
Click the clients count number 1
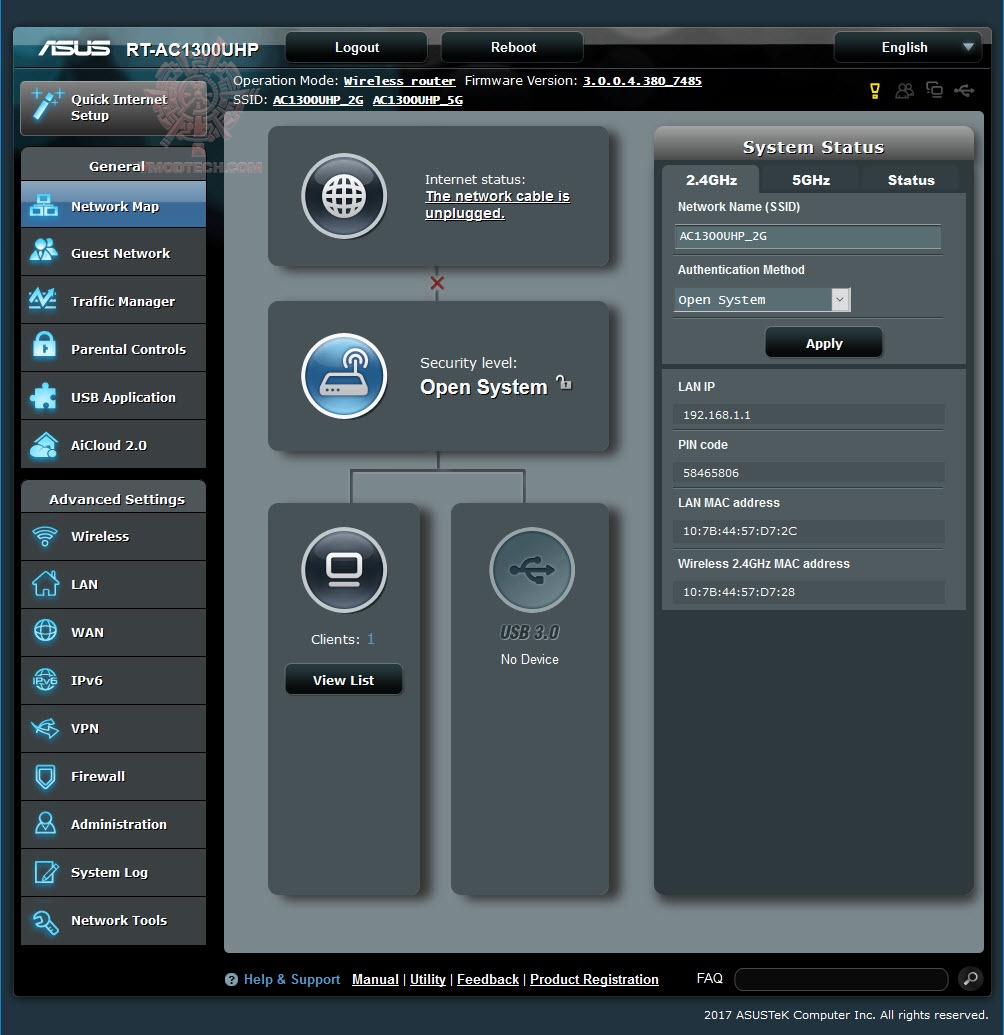point(371,639)
